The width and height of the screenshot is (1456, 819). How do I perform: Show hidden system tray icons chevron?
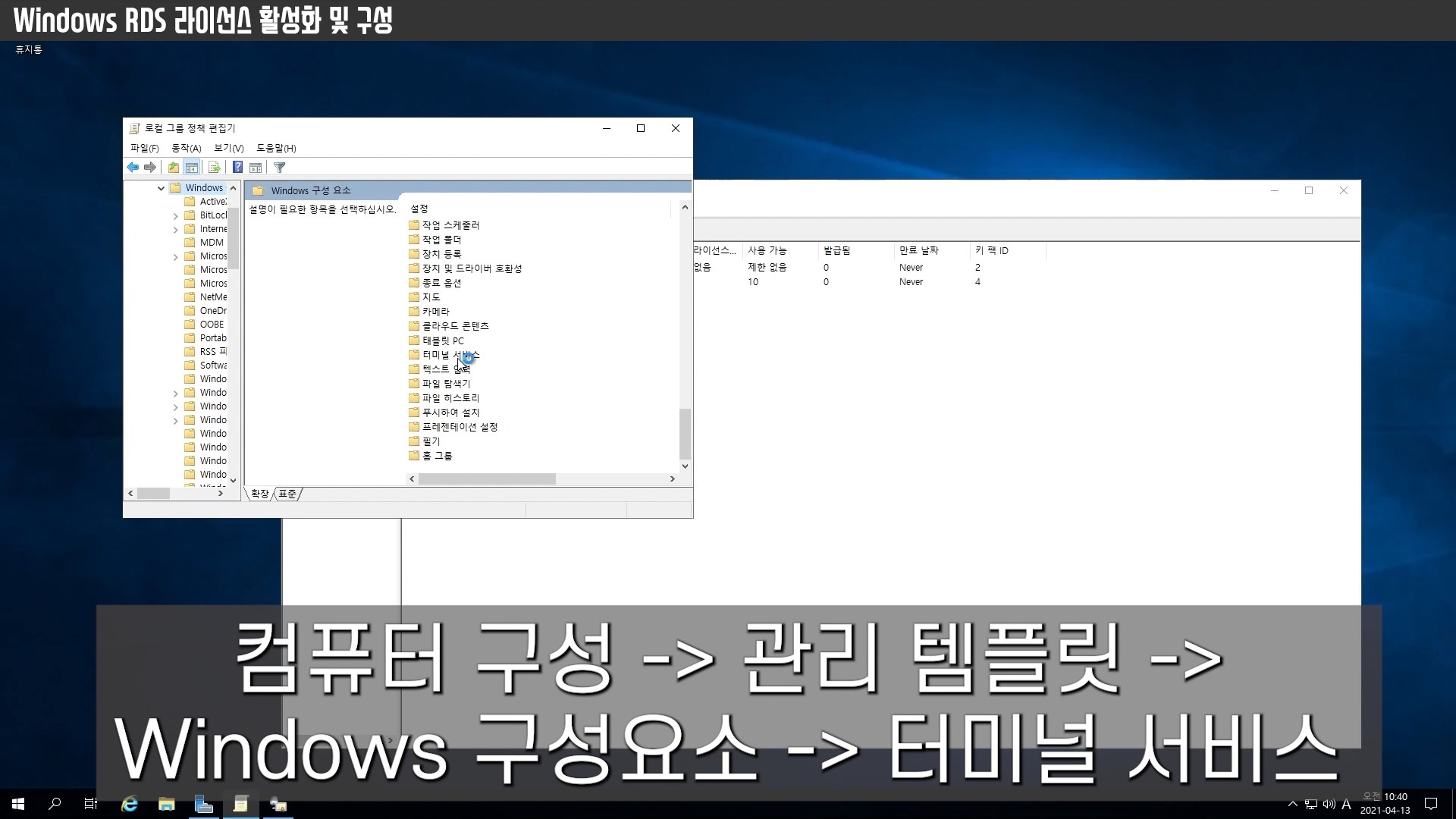pyautogui.click(x=1292, y=804)
